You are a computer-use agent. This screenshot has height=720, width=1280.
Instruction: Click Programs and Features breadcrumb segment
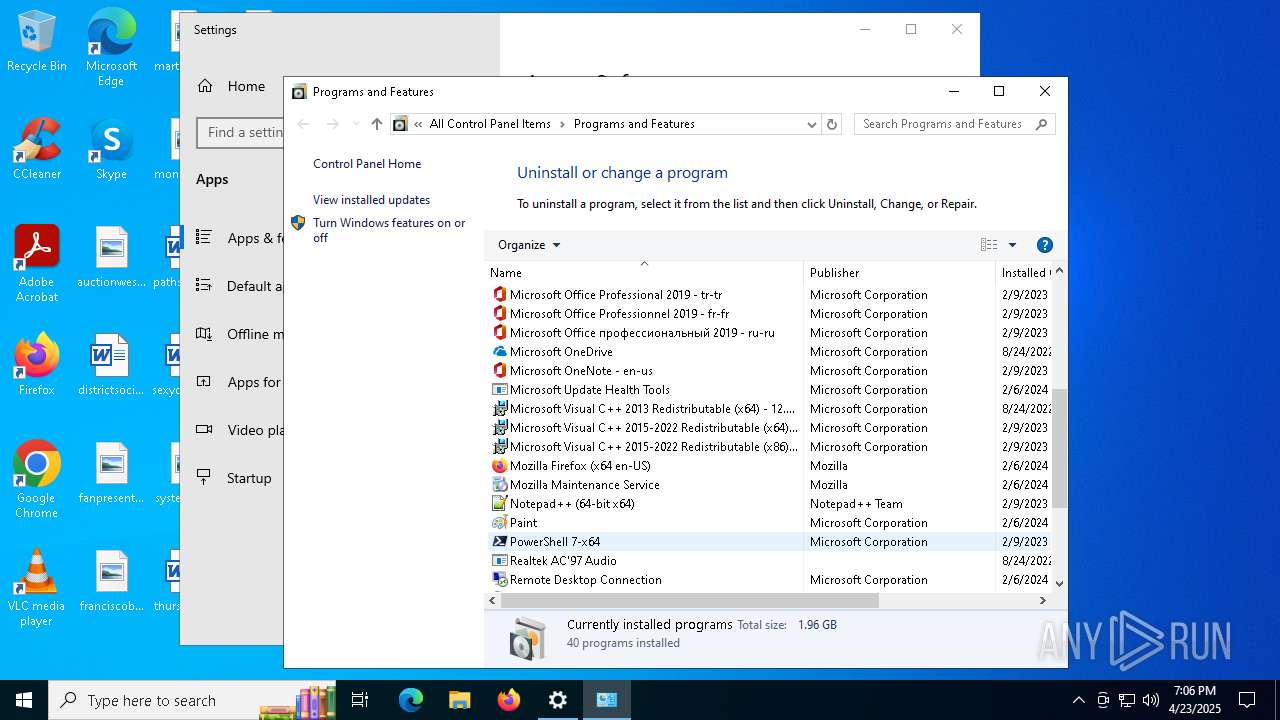pyautogui.click(x=634, y=124)
